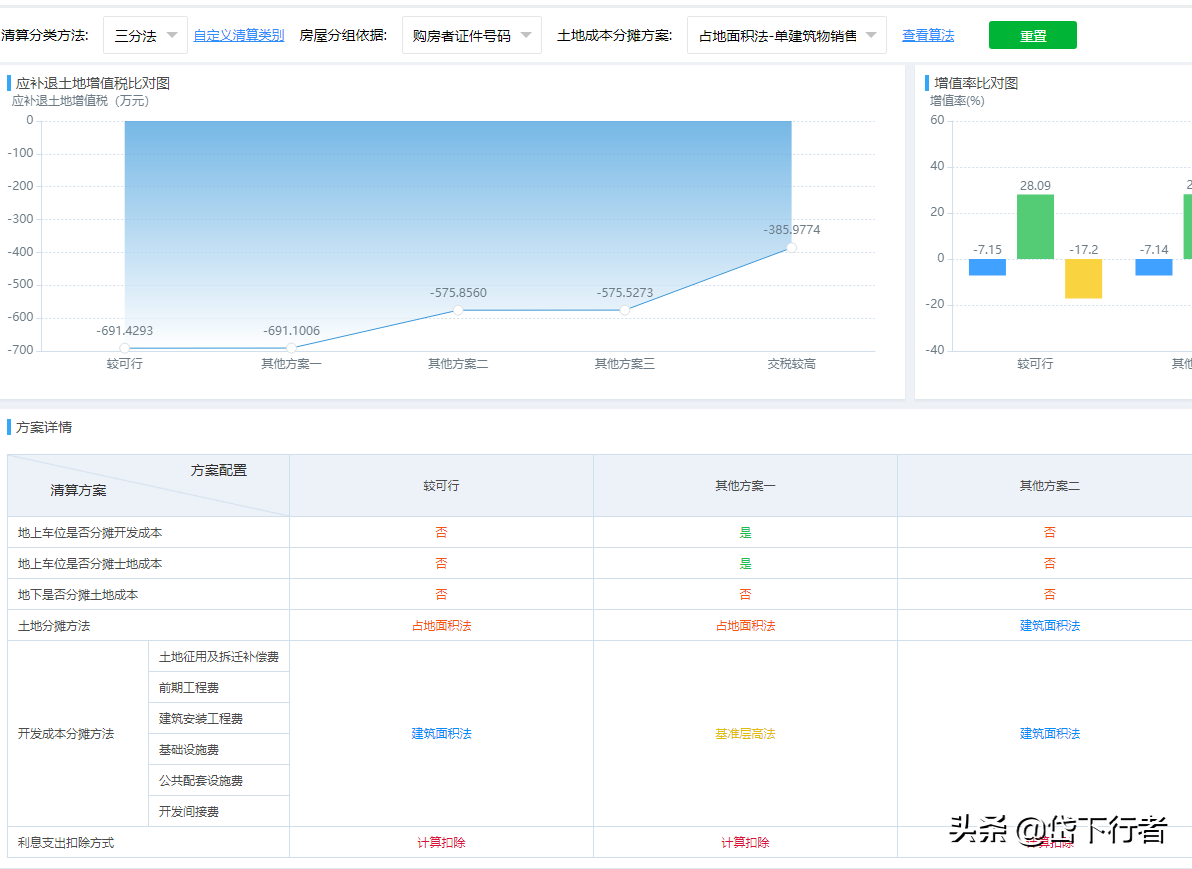Screen dimensions: 1192x869
Task: Toggle 否 for 地下是否分摊土地成本 under 其他方案二
Action: 1049,593
